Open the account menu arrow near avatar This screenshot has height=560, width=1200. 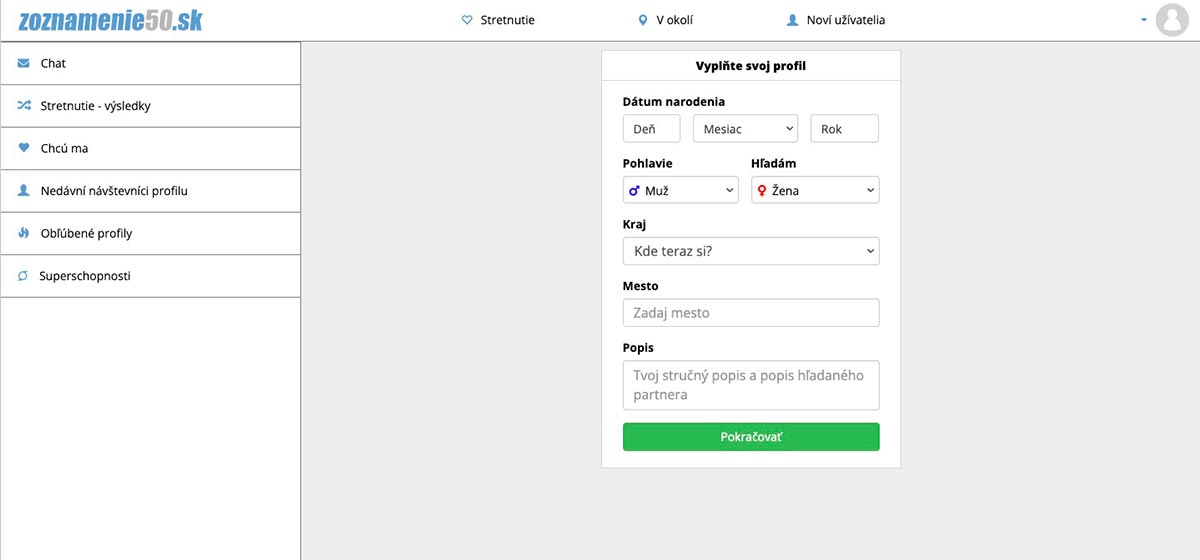(1143, 20)
